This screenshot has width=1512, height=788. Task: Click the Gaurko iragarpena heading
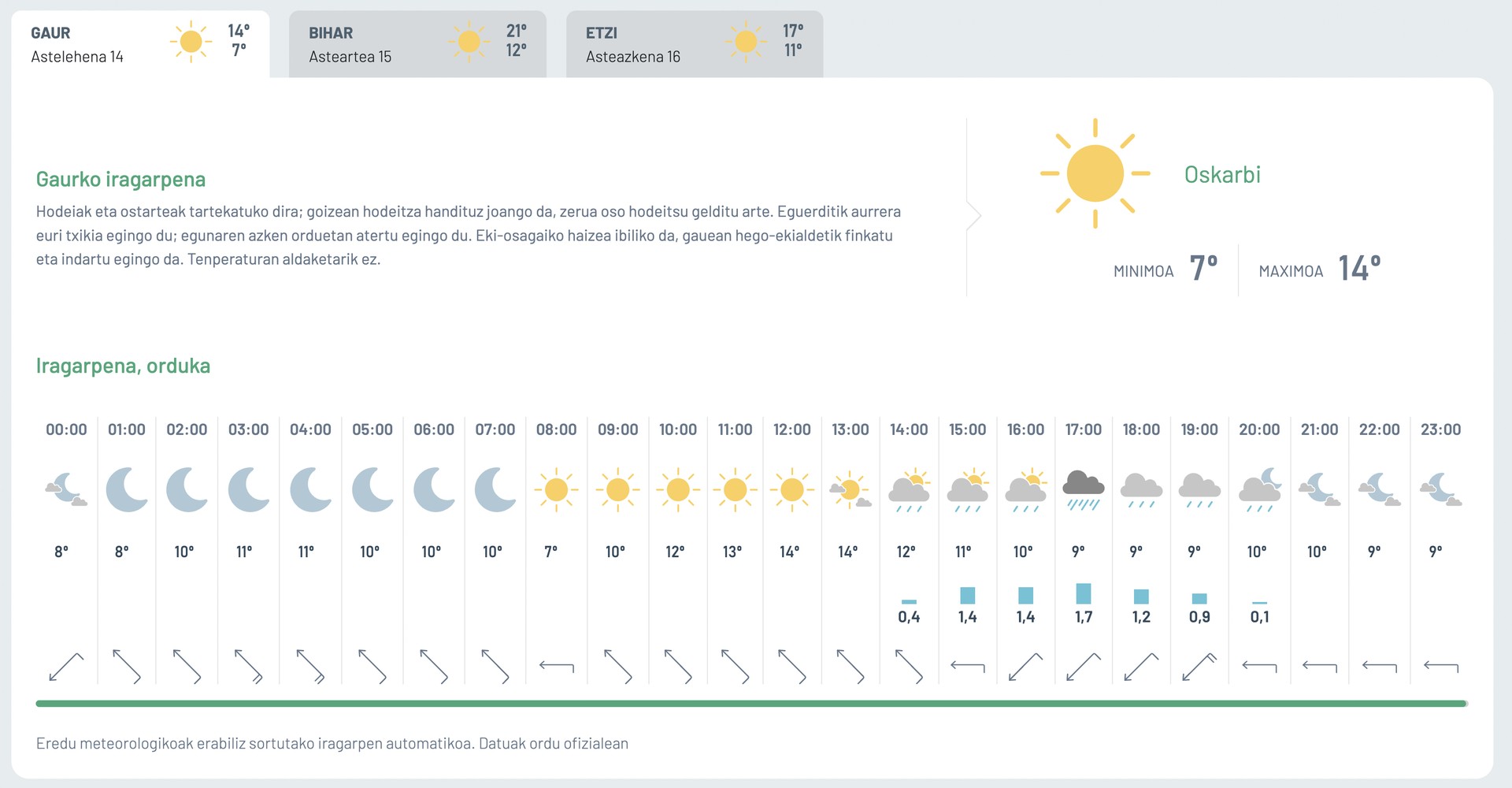click(x=120, y=180)
